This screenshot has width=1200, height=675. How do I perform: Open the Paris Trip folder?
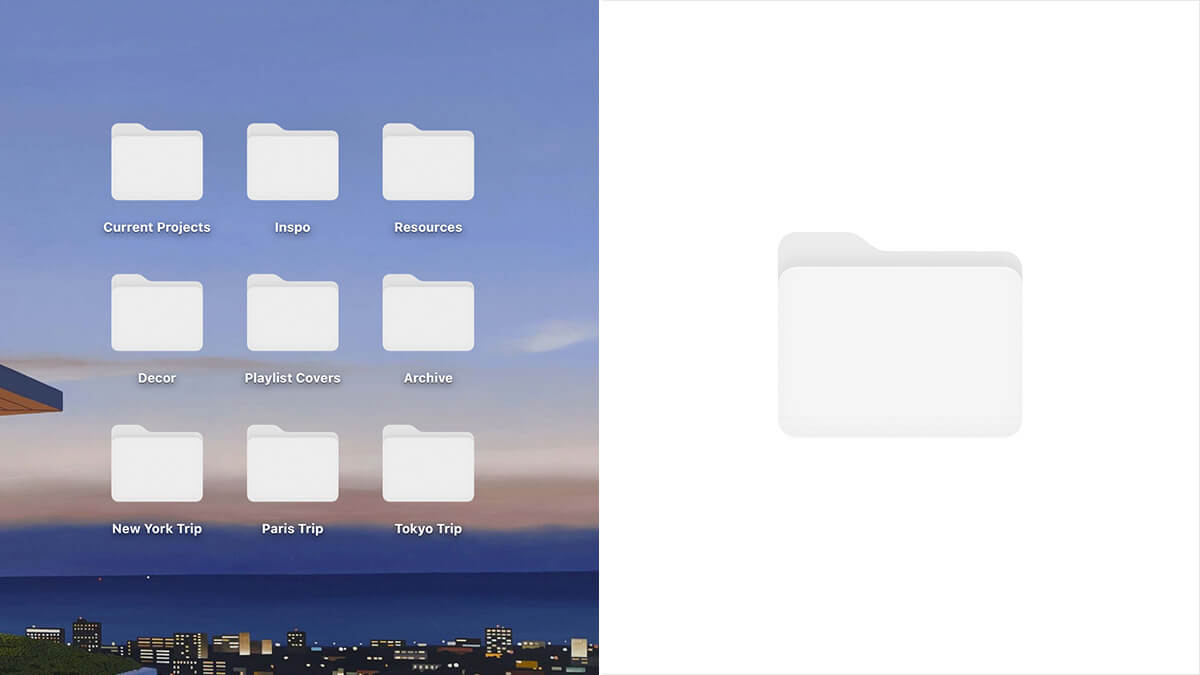[x=292, y=463]
